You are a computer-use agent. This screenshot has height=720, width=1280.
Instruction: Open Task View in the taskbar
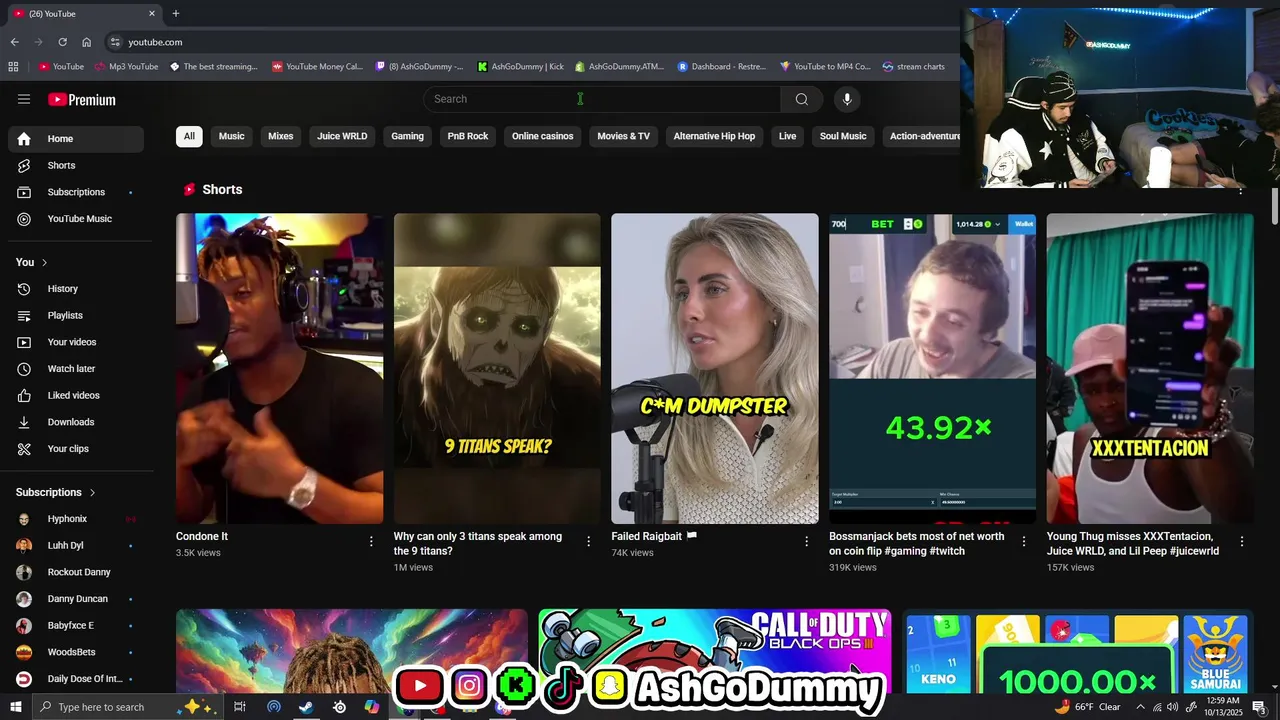[240, 707]
